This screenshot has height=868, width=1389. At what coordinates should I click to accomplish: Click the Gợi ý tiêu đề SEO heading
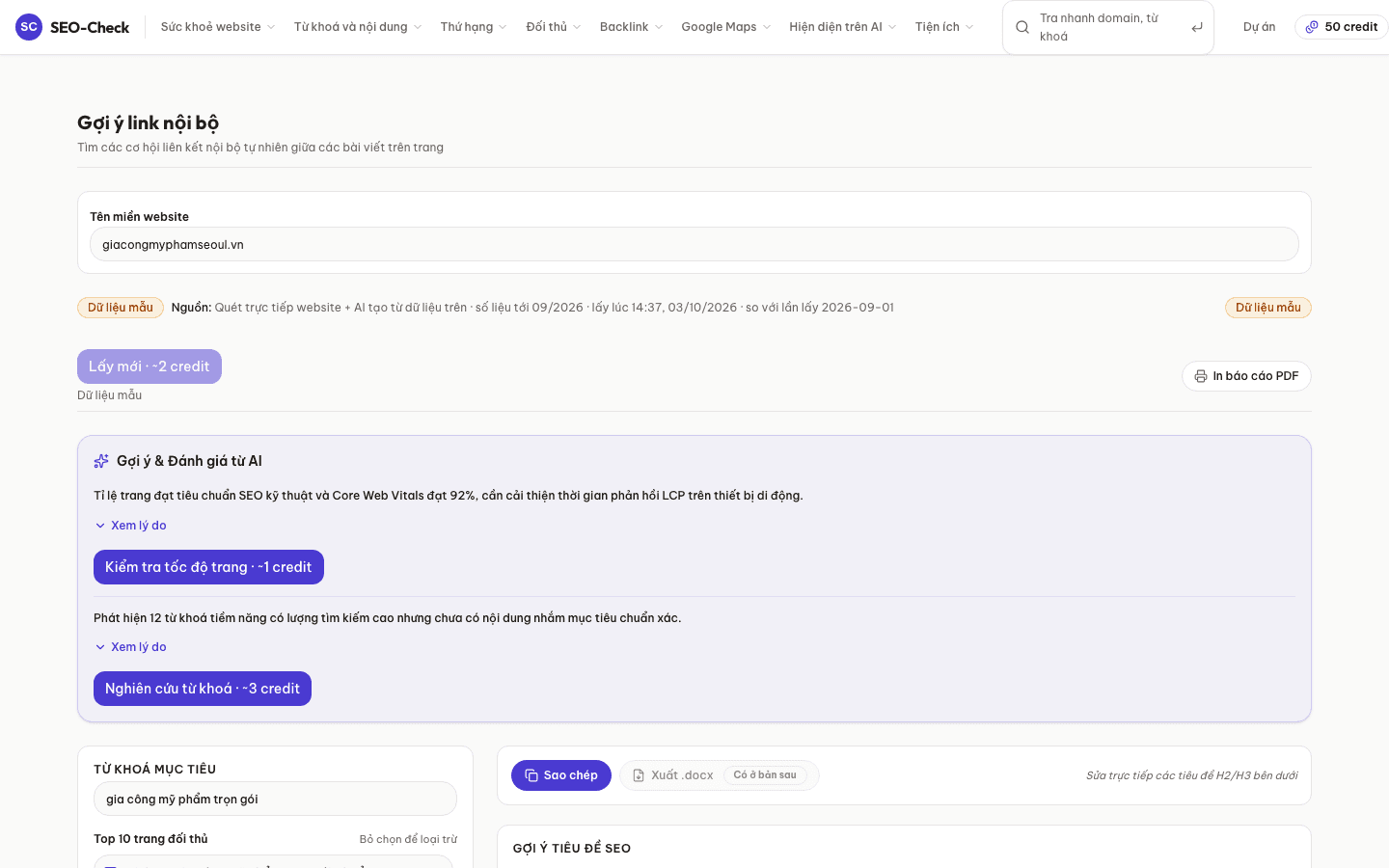(572, 849)
